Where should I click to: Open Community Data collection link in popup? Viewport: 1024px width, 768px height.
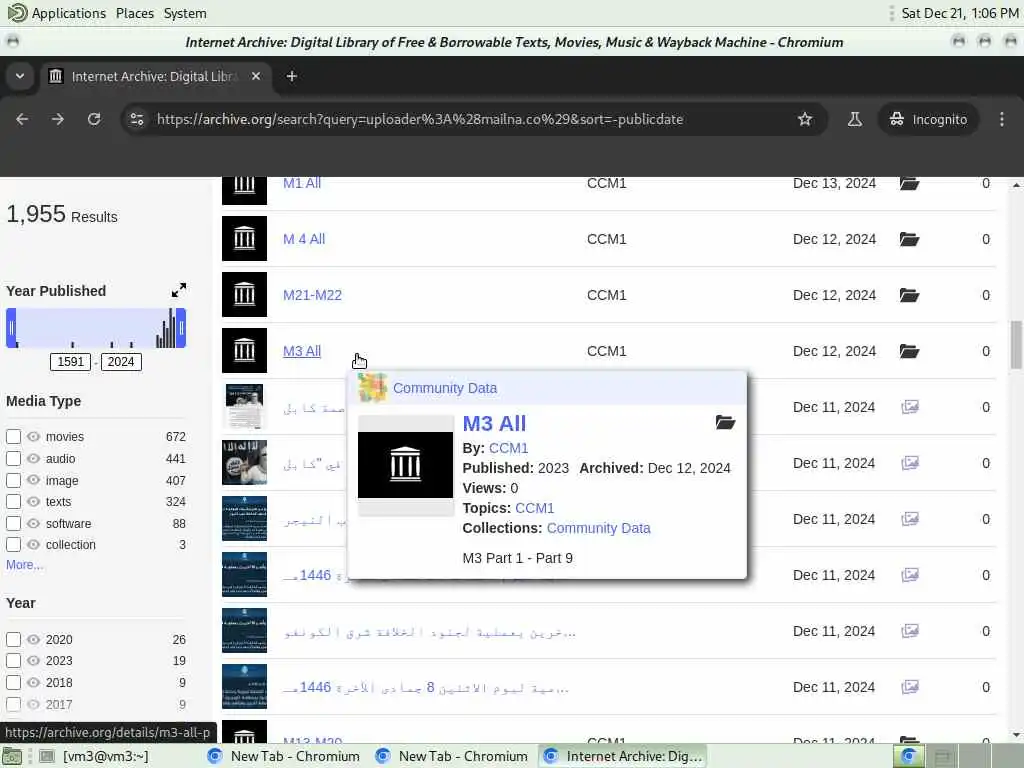598,528
